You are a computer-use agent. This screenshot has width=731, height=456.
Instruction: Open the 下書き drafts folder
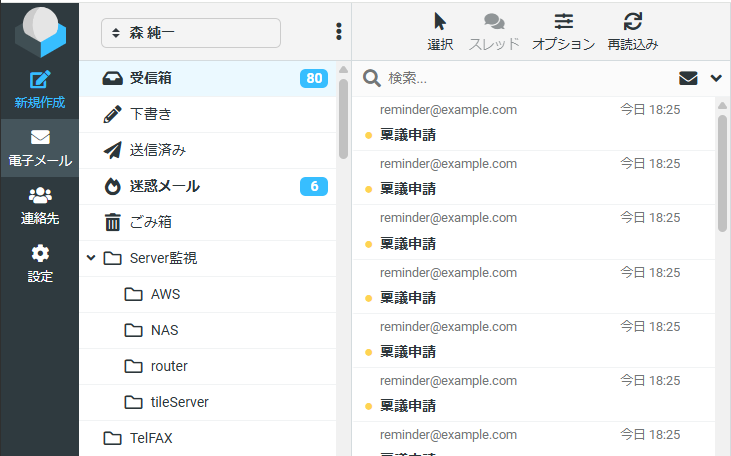pyautogui.click(x=208, y=114)
